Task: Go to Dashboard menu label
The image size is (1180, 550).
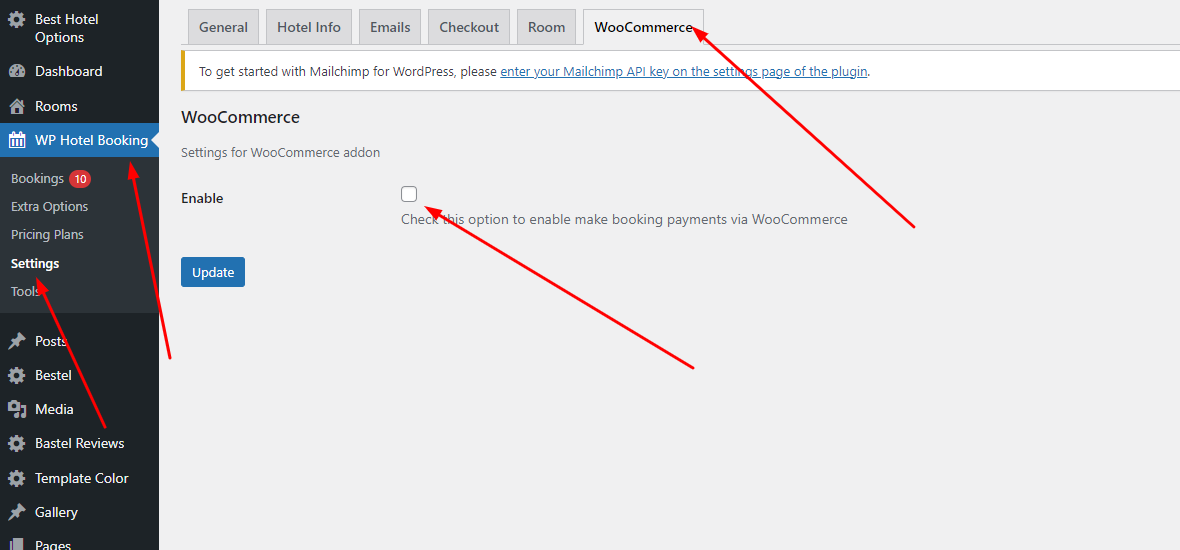Action: tap(68, 71)
